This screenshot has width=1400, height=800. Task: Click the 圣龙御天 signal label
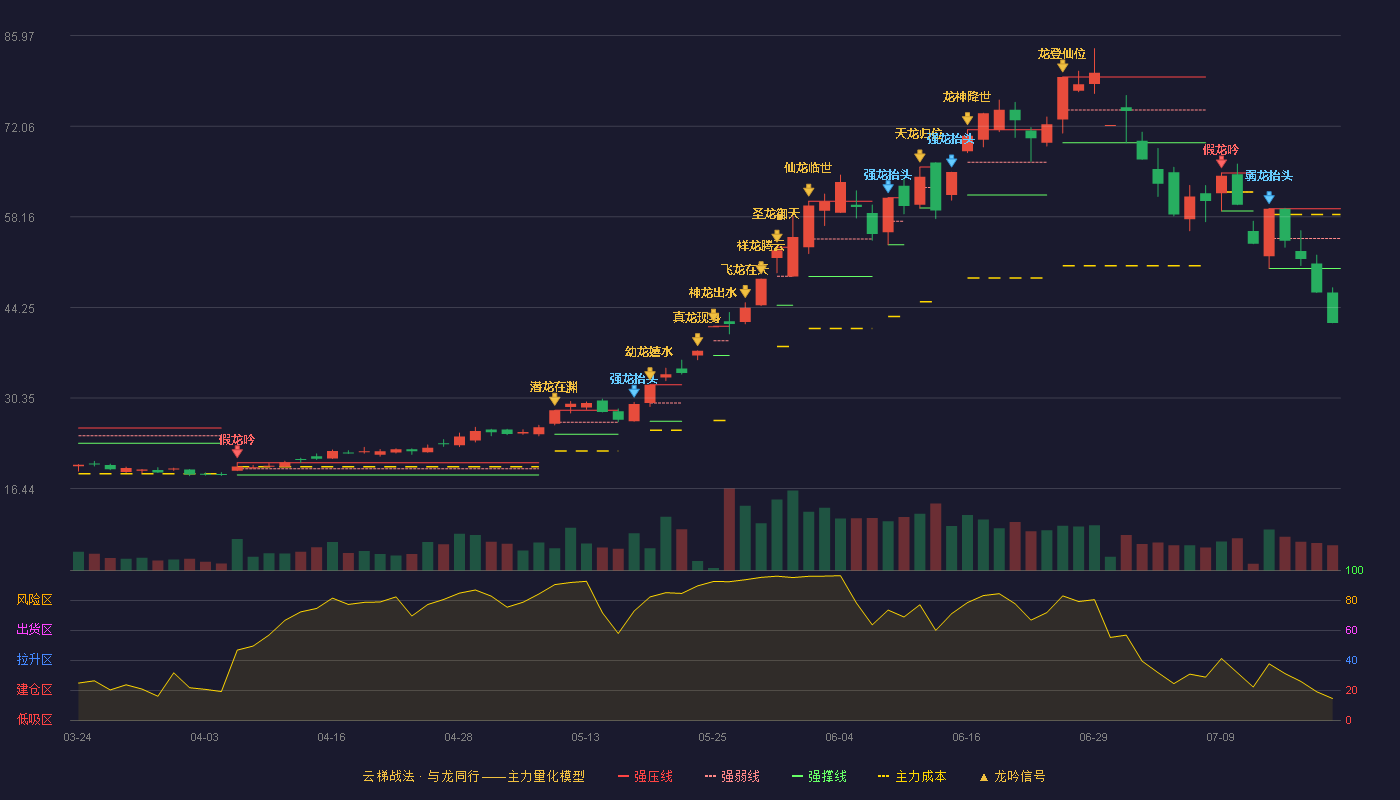click(776, 214)
